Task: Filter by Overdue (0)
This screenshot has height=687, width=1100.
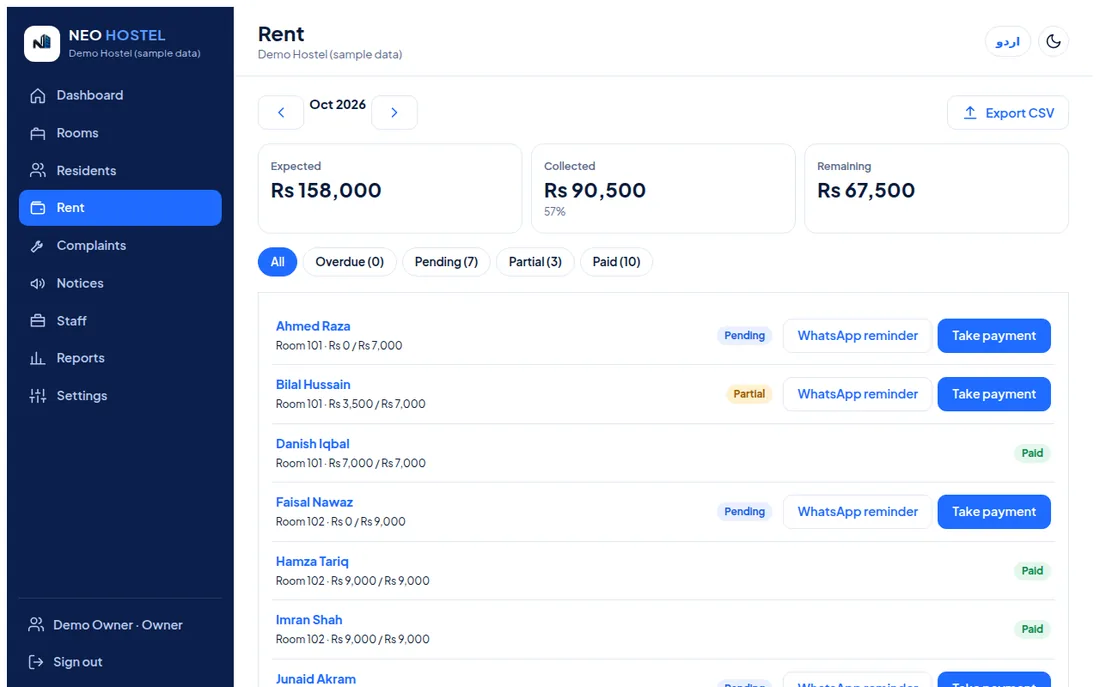Action: pos(349,262)
